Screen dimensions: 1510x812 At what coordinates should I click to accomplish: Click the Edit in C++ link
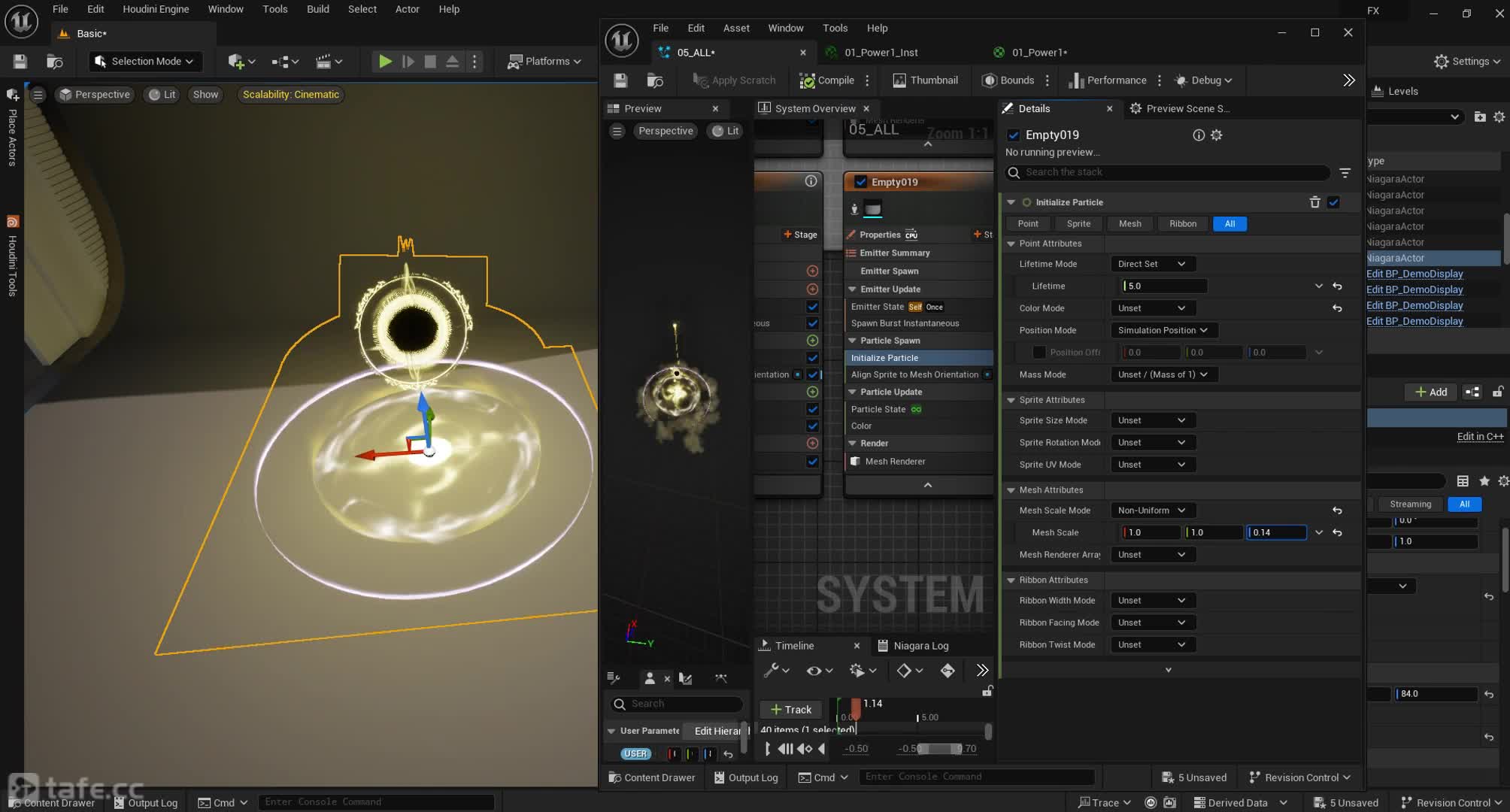[x=1480, y=436]
